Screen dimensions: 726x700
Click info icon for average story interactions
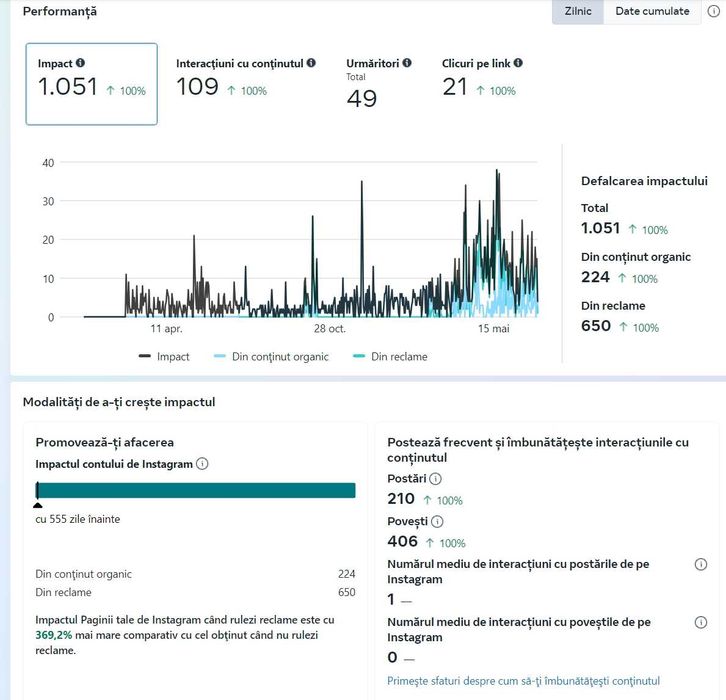tap(701, 622)
